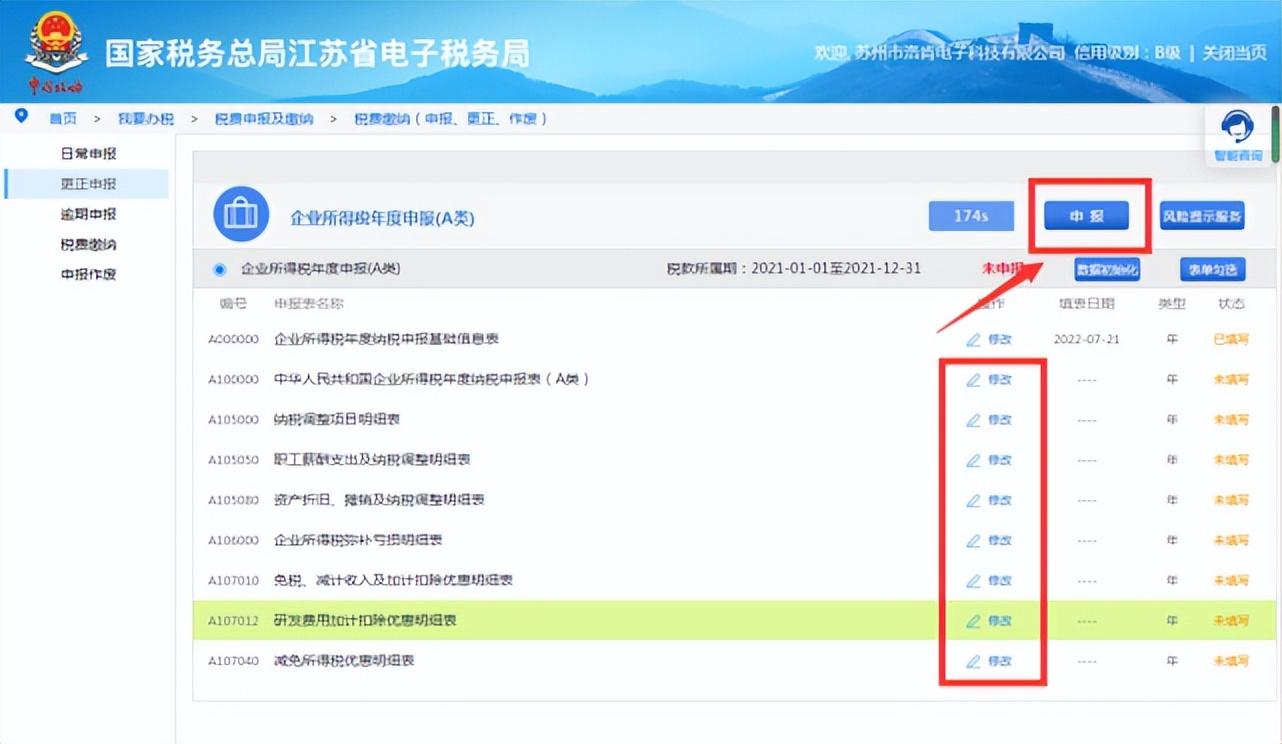
Task: Click the text 资产折旧、摊销及纳税调整明细表
Action: click(379, 500)
